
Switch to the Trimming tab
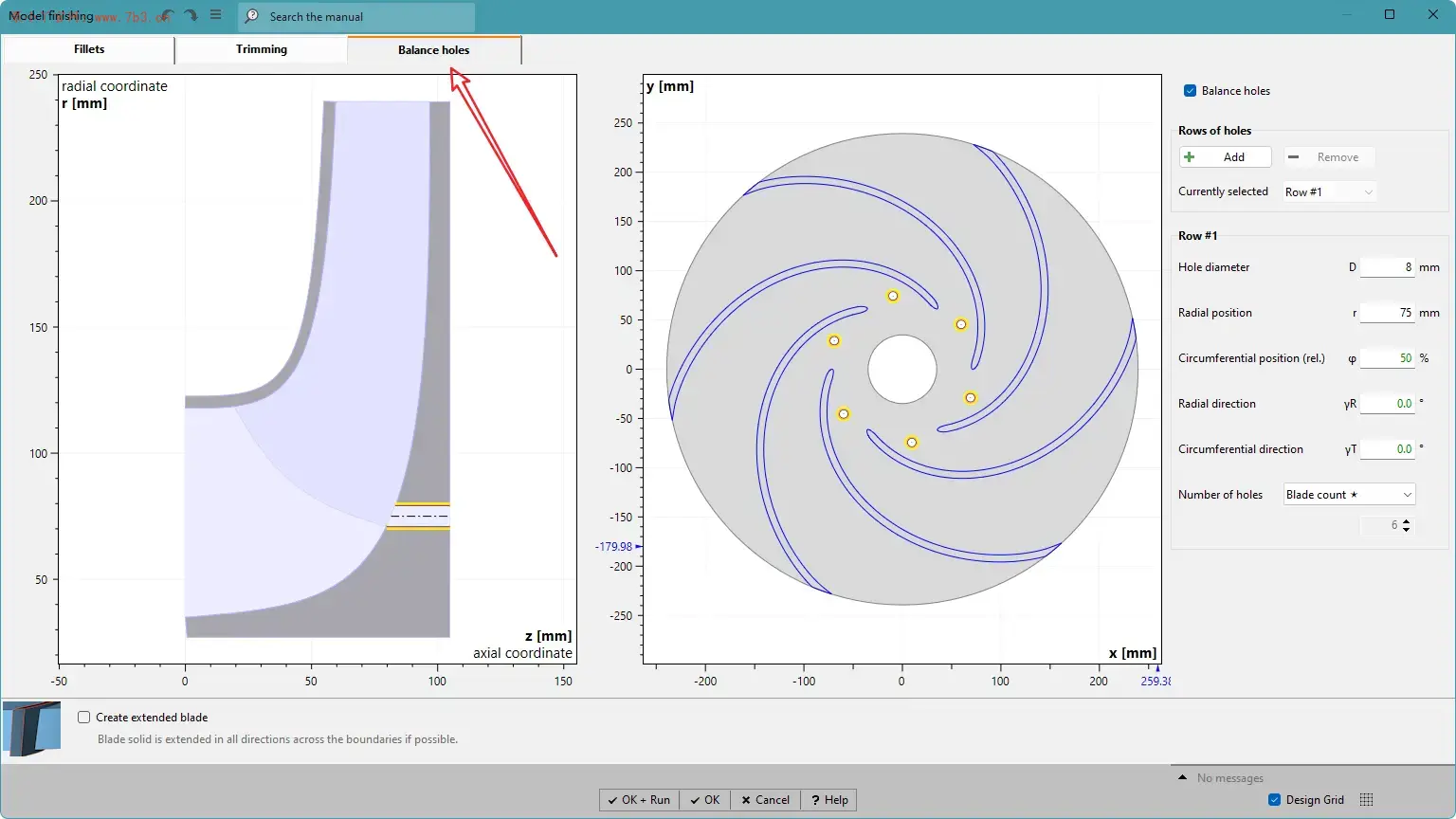(262, 49)
